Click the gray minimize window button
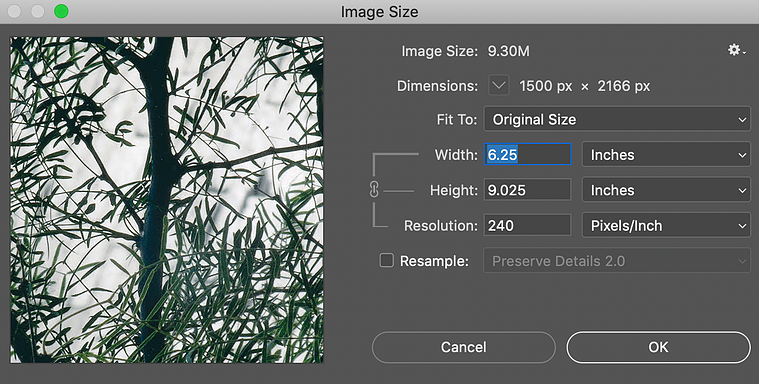 click(x=38, y=11)
